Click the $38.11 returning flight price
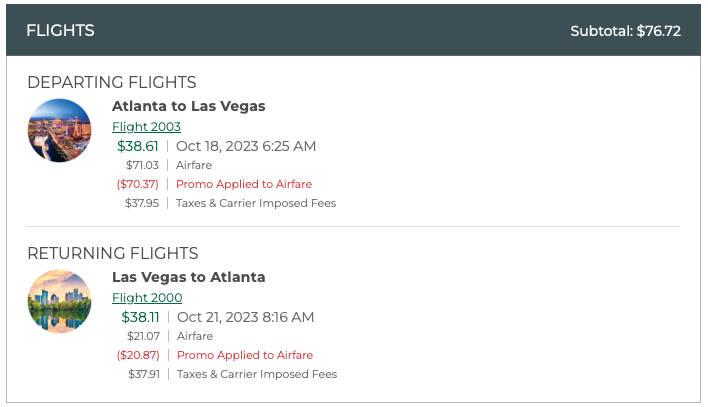708x407 pixels. point(139,317)
